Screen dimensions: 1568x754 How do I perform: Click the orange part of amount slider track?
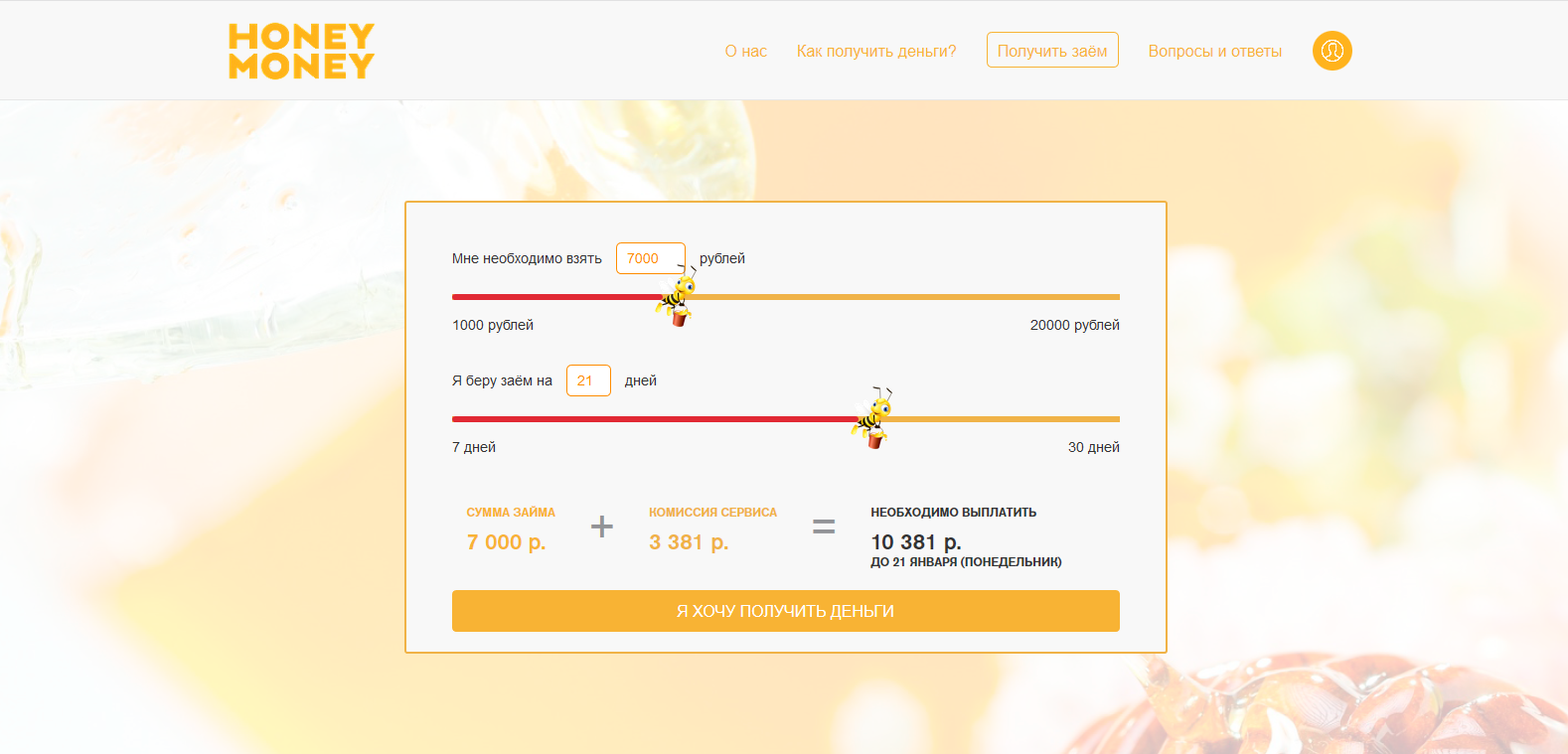coord(904,297)
